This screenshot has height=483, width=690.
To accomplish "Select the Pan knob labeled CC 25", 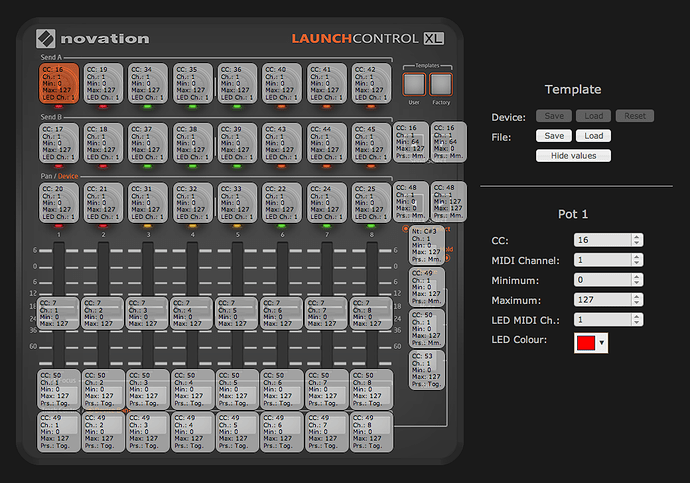I will pos(371,202).
